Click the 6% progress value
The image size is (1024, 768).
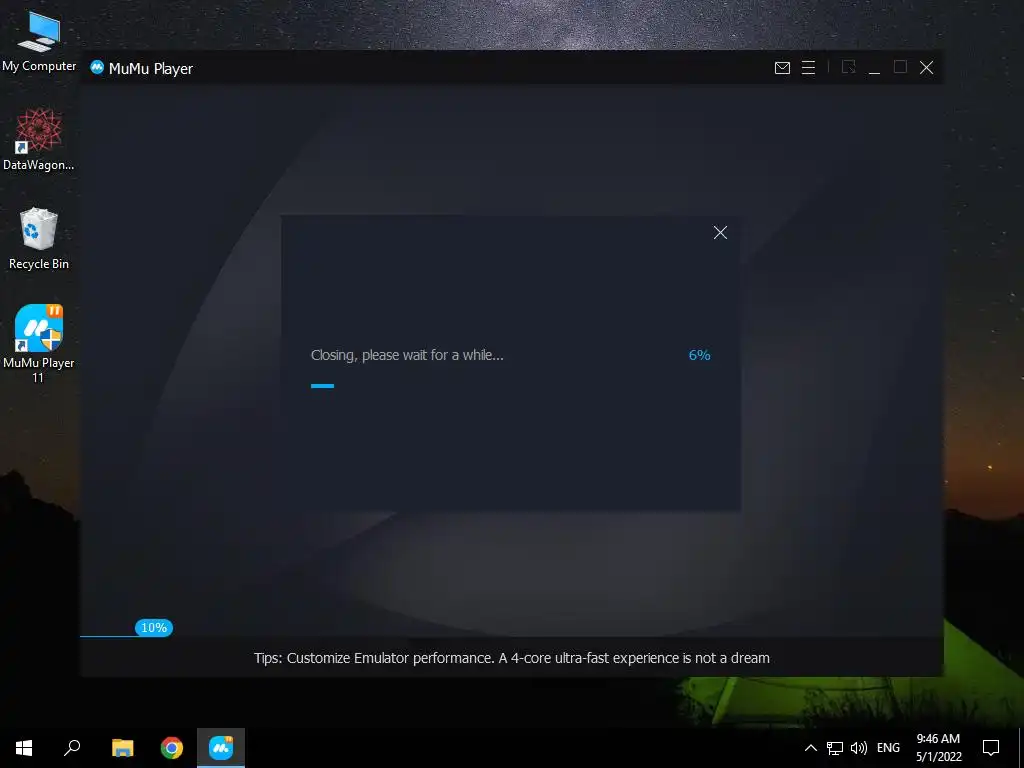pos(699,355)
